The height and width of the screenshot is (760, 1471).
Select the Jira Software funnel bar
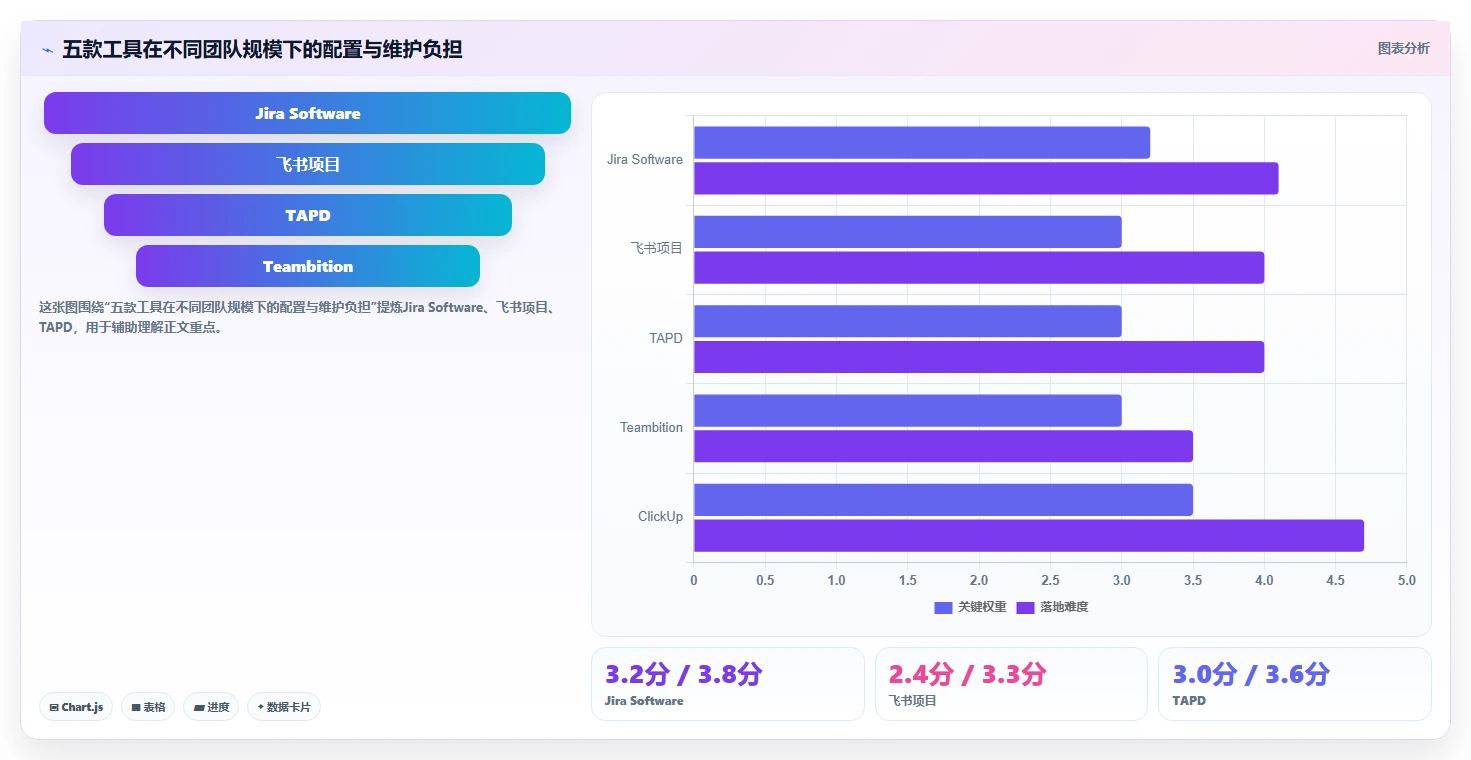307,113
